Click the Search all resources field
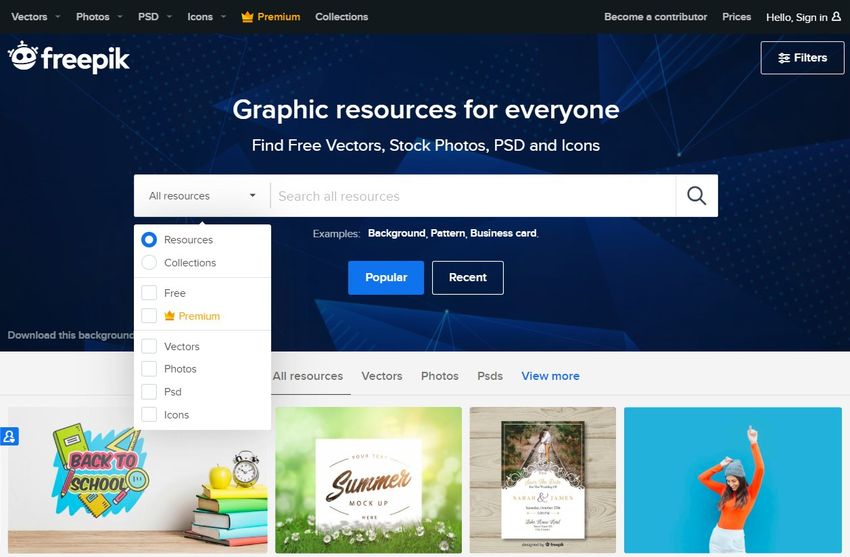 click(x=473, y=196)
